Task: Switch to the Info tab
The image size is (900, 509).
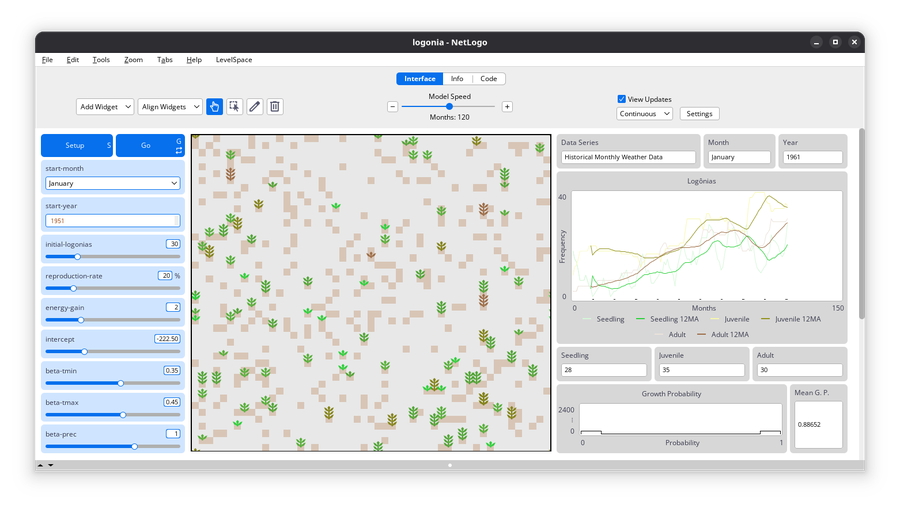Action: click(x=457, y=79)
